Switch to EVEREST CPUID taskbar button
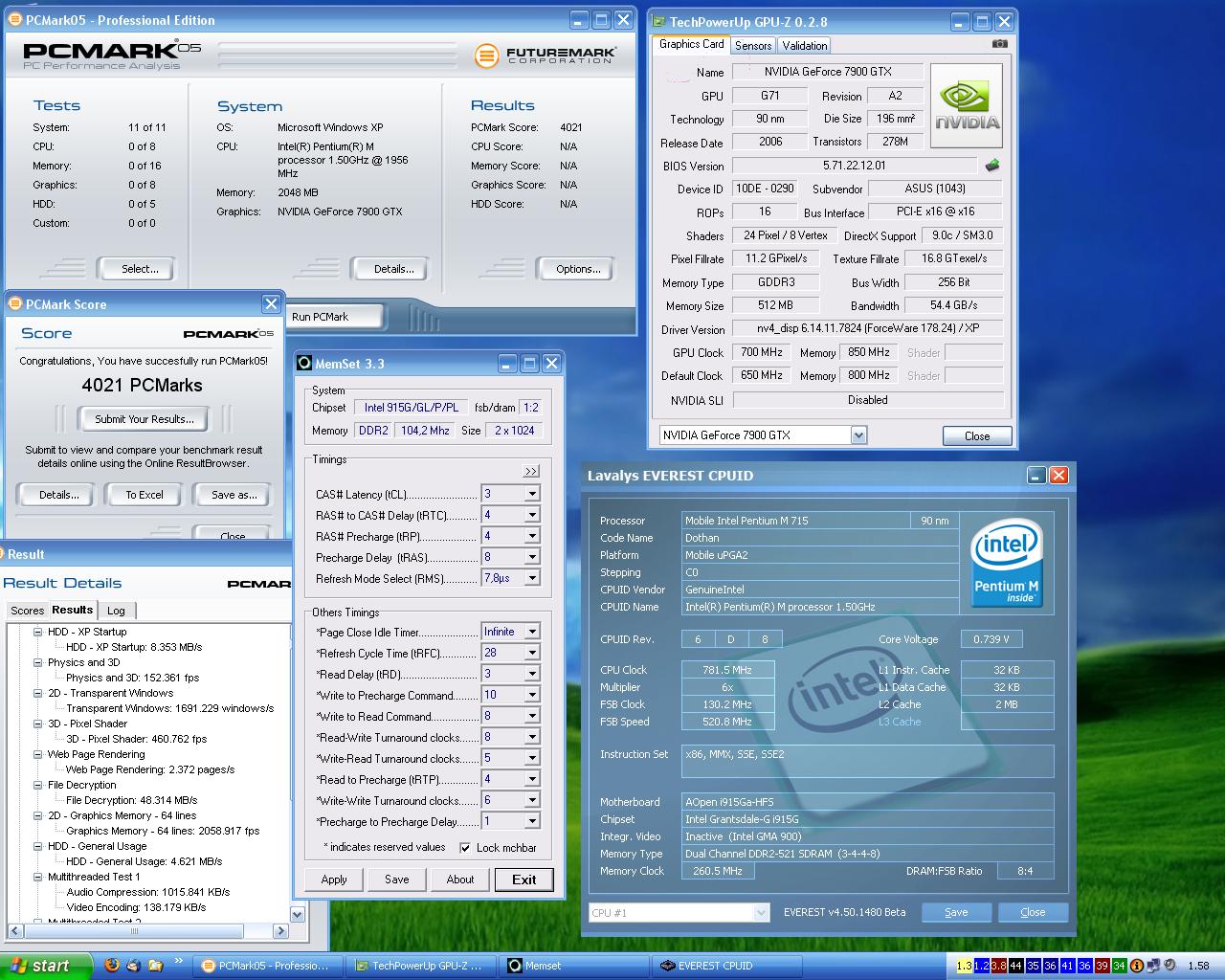Image resolution: width=1225 pixels, height=980 pixels. click(x=729, y=966)
